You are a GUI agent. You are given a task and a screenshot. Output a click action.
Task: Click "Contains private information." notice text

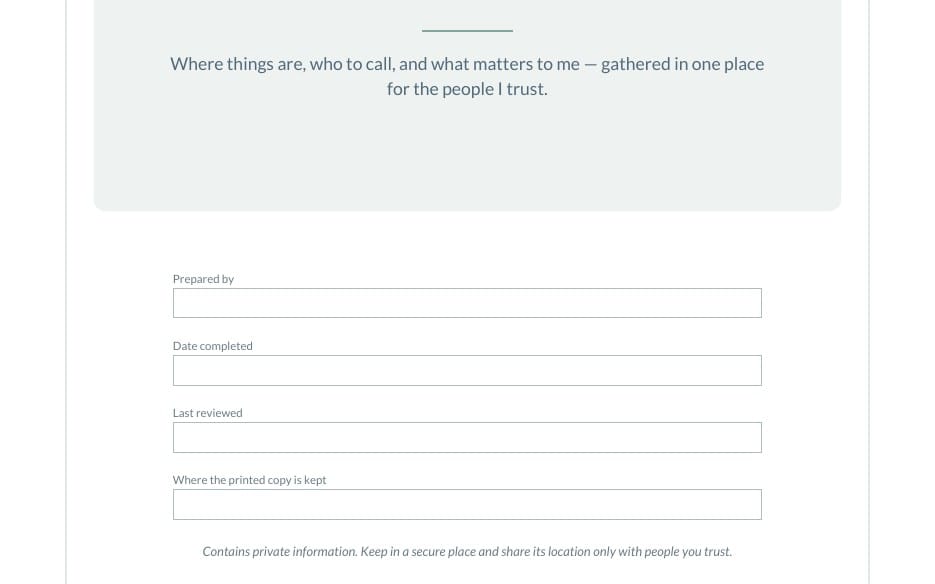point(280,552)
